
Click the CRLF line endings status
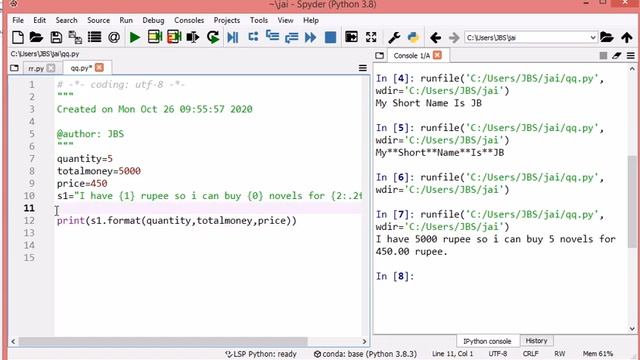coord(531,354)
